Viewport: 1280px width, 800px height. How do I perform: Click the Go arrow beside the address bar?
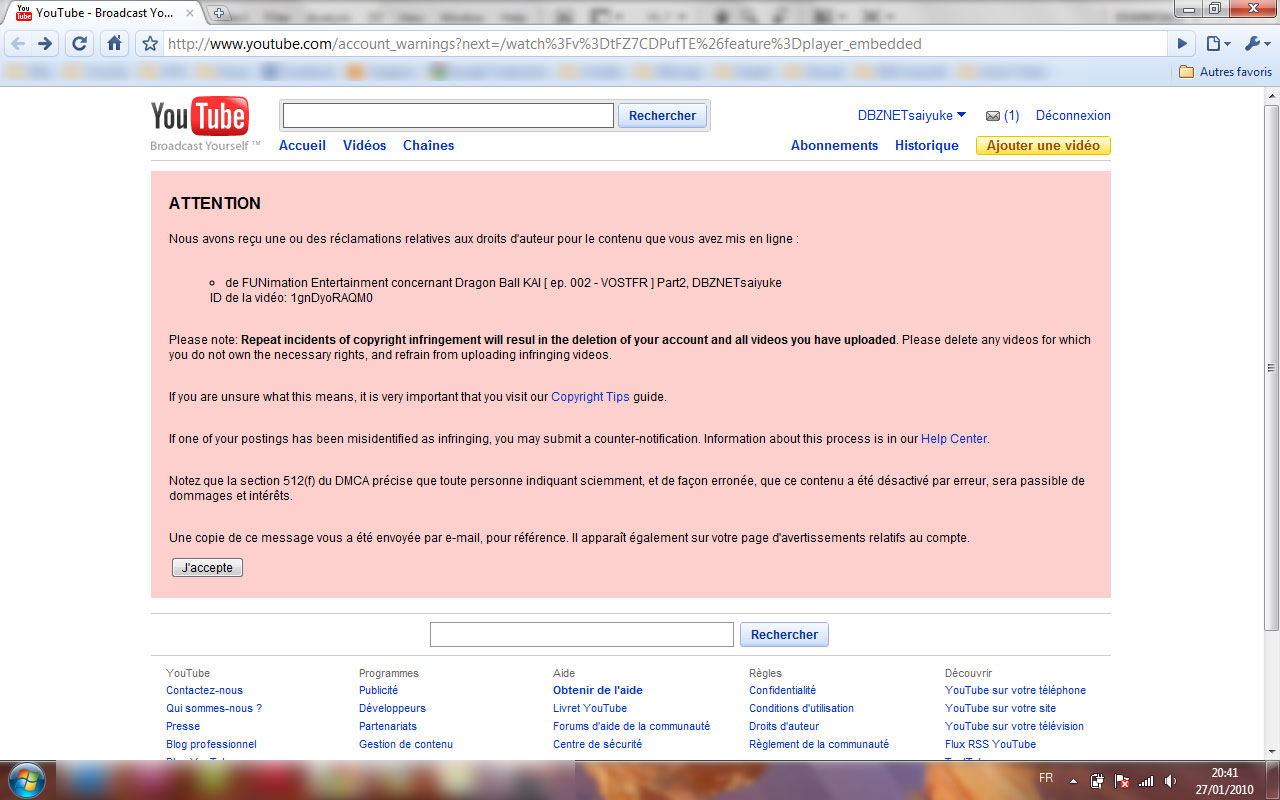[x=1183, y=44]
